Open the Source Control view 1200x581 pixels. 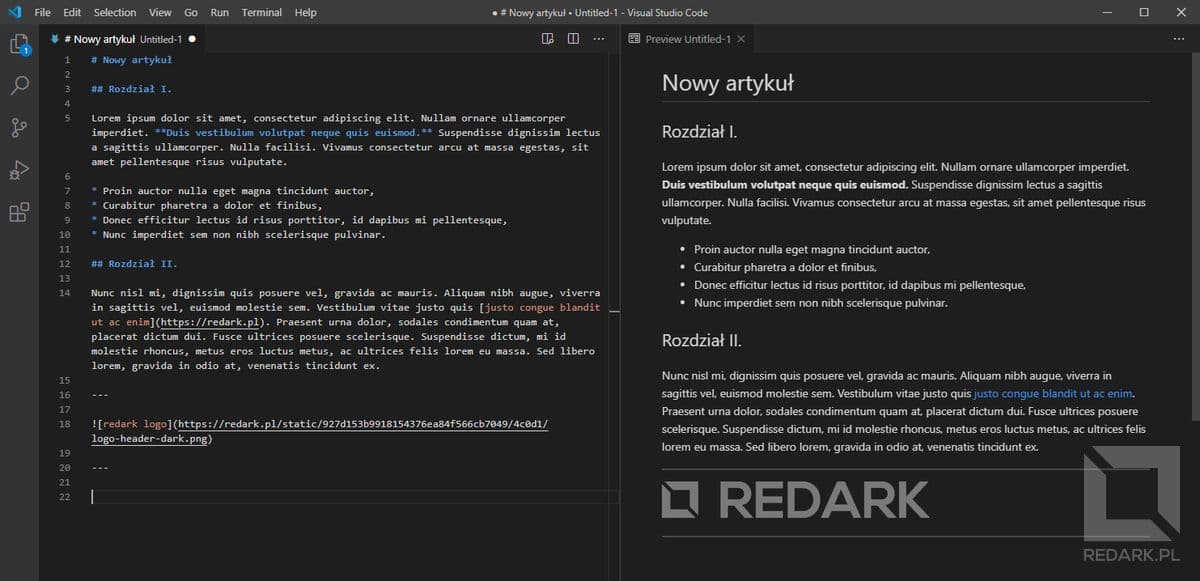click(19, 128)
